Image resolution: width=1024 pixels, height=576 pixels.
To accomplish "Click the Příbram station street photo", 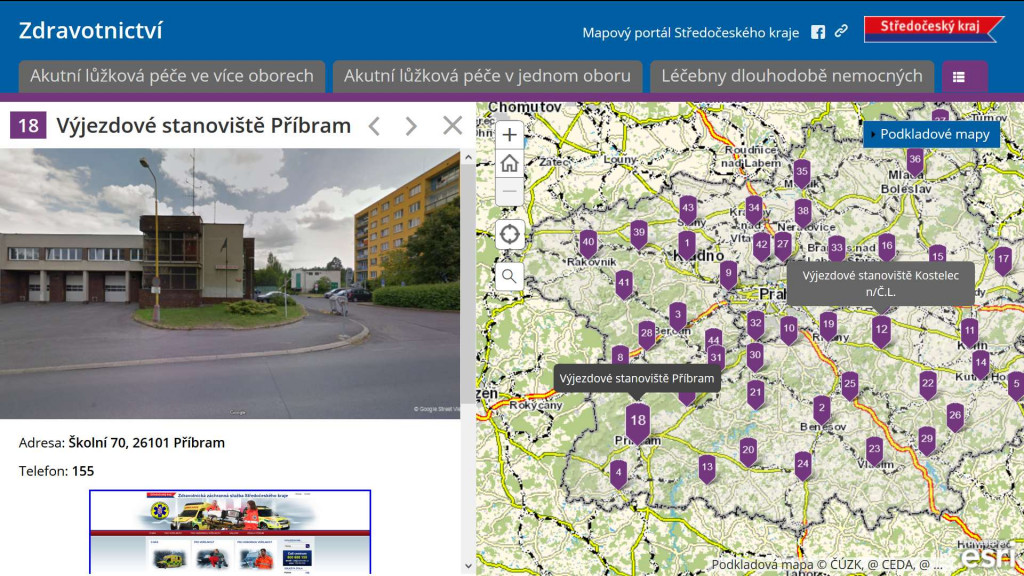I will [x=230, y=283].
